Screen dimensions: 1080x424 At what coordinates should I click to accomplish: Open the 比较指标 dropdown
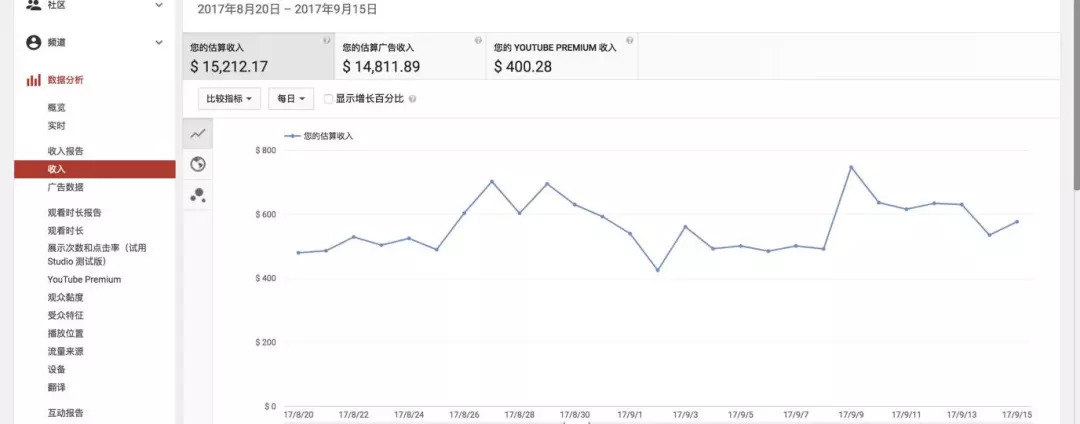click(x=232, y=99)
